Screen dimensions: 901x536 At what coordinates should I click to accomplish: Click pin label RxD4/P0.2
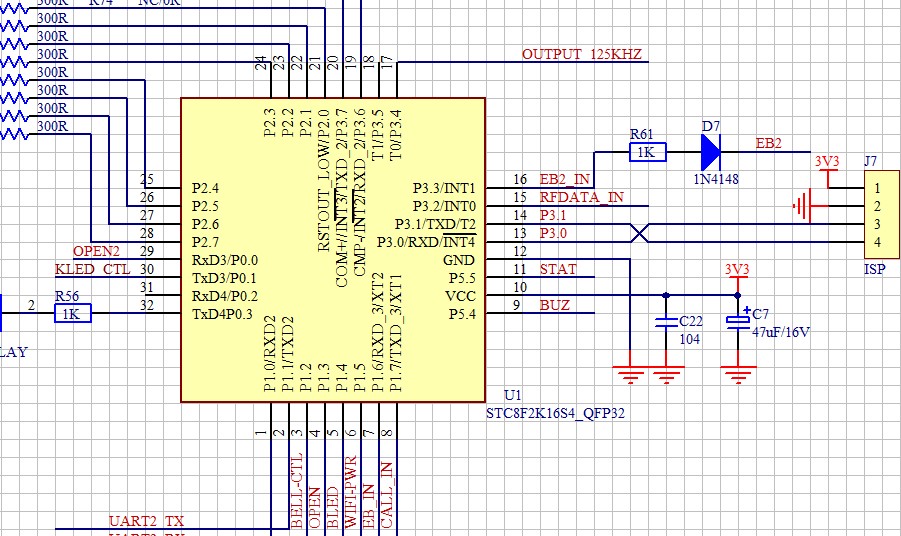pyautogui.click(x=225, y=296)
